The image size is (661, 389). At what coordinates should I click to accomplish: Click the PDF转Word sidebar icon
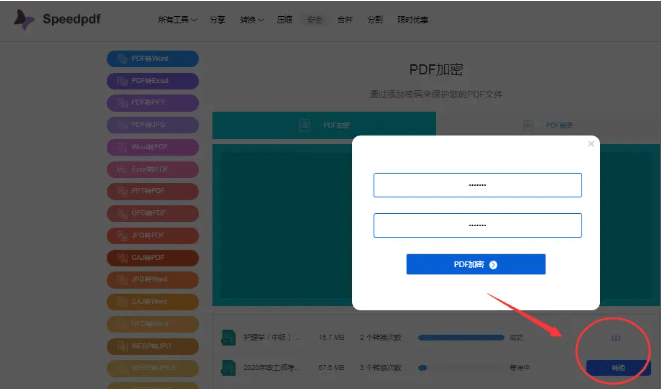122,59
